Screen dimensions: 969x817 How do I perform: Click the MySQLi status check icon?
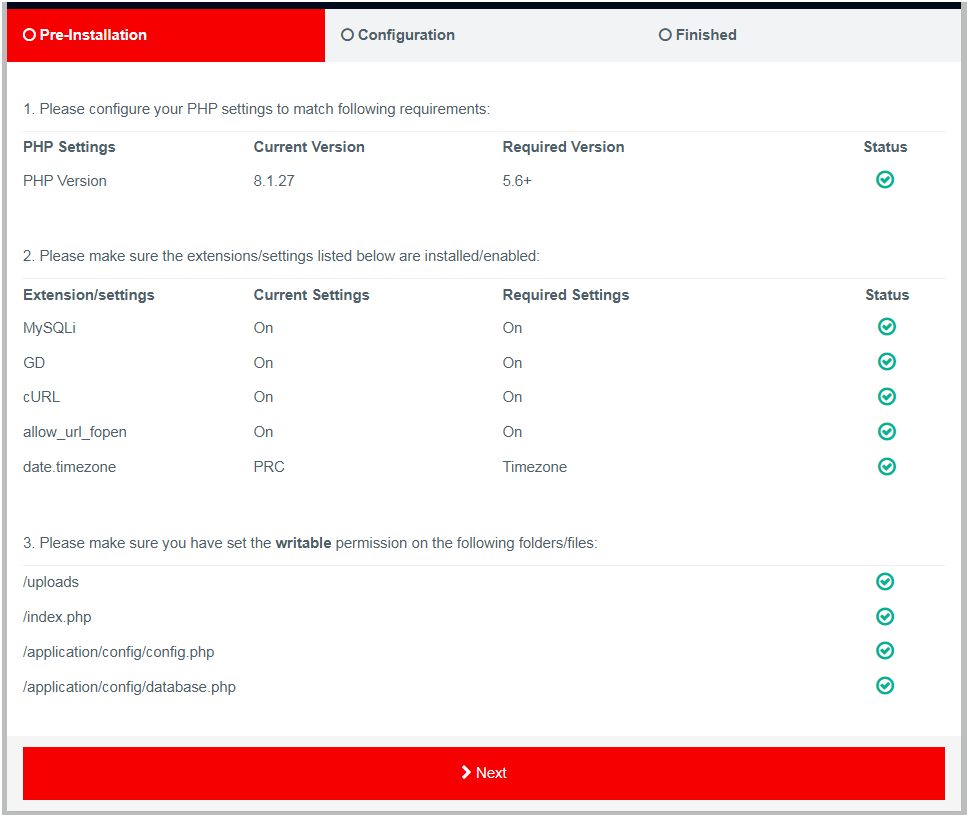tap(886, 327)
